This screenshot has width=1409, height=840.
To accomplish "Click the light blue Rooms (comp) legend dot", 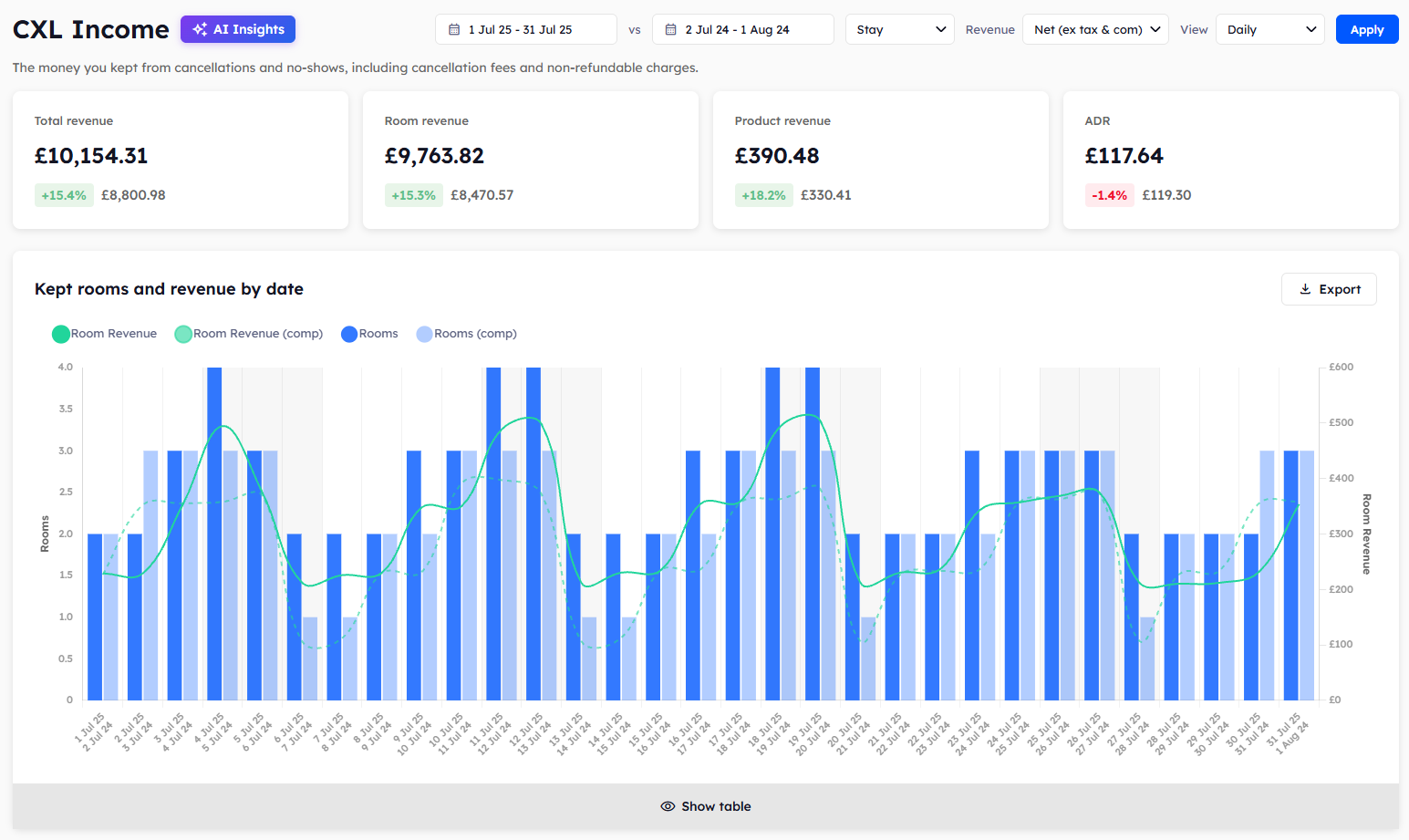I will click(425, 334).
